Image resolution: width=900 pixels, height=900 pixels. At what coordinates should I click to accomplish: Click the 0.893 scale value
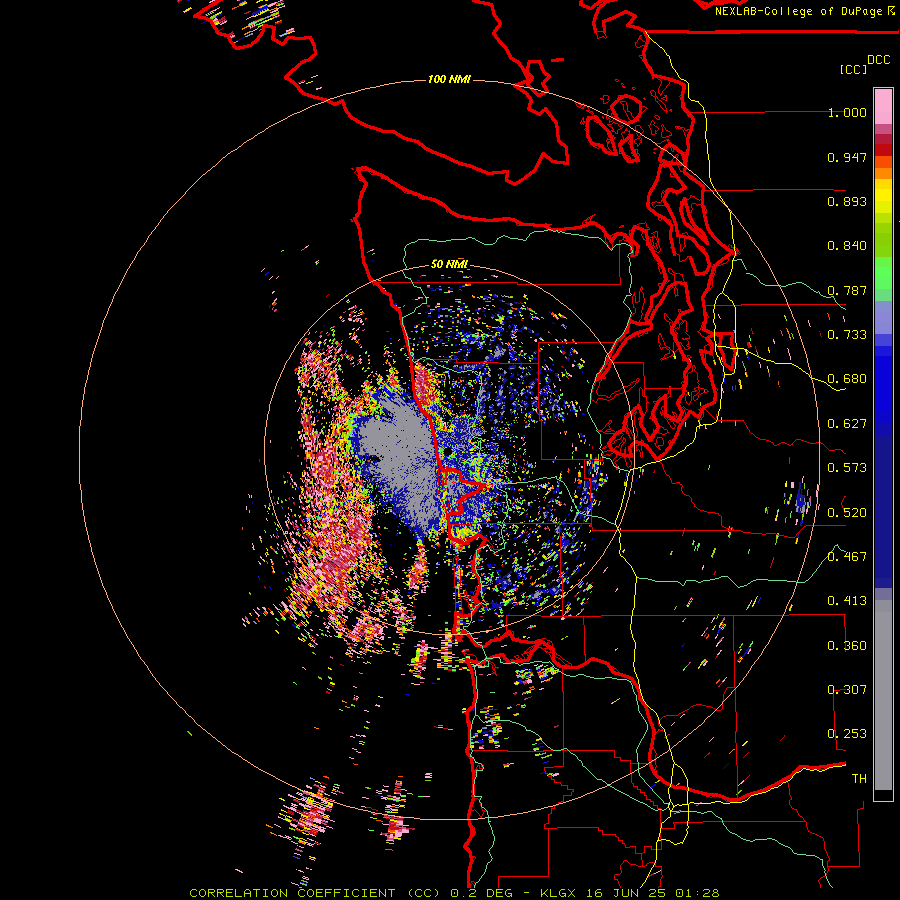847,201
